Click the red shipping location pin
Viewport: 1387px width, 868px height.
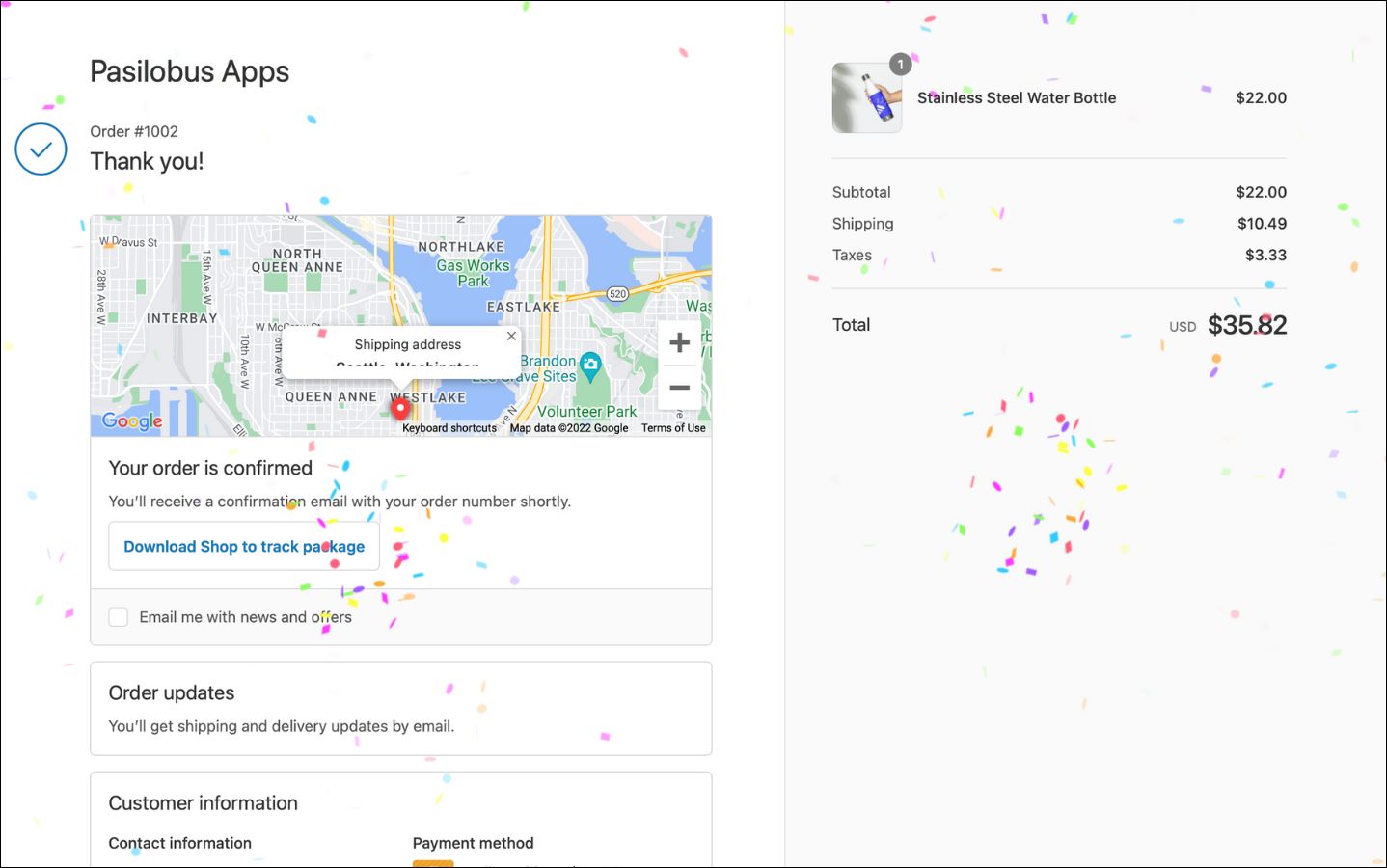pyautogui.click(x=400, y=409)
